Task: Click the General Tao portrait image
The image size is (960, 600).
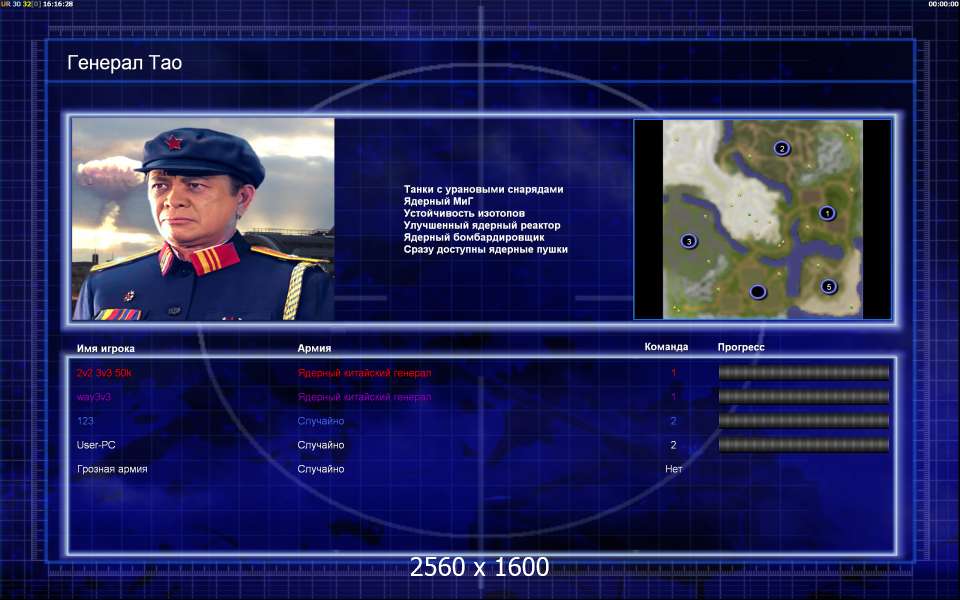Action: (x=203, y=219)
